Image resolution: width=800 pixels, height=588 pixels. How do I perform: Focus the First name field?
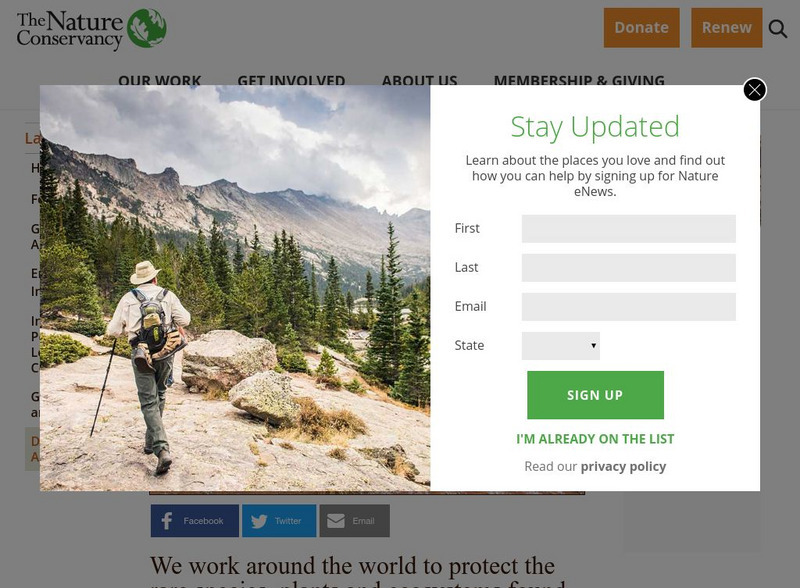point(629,229)
